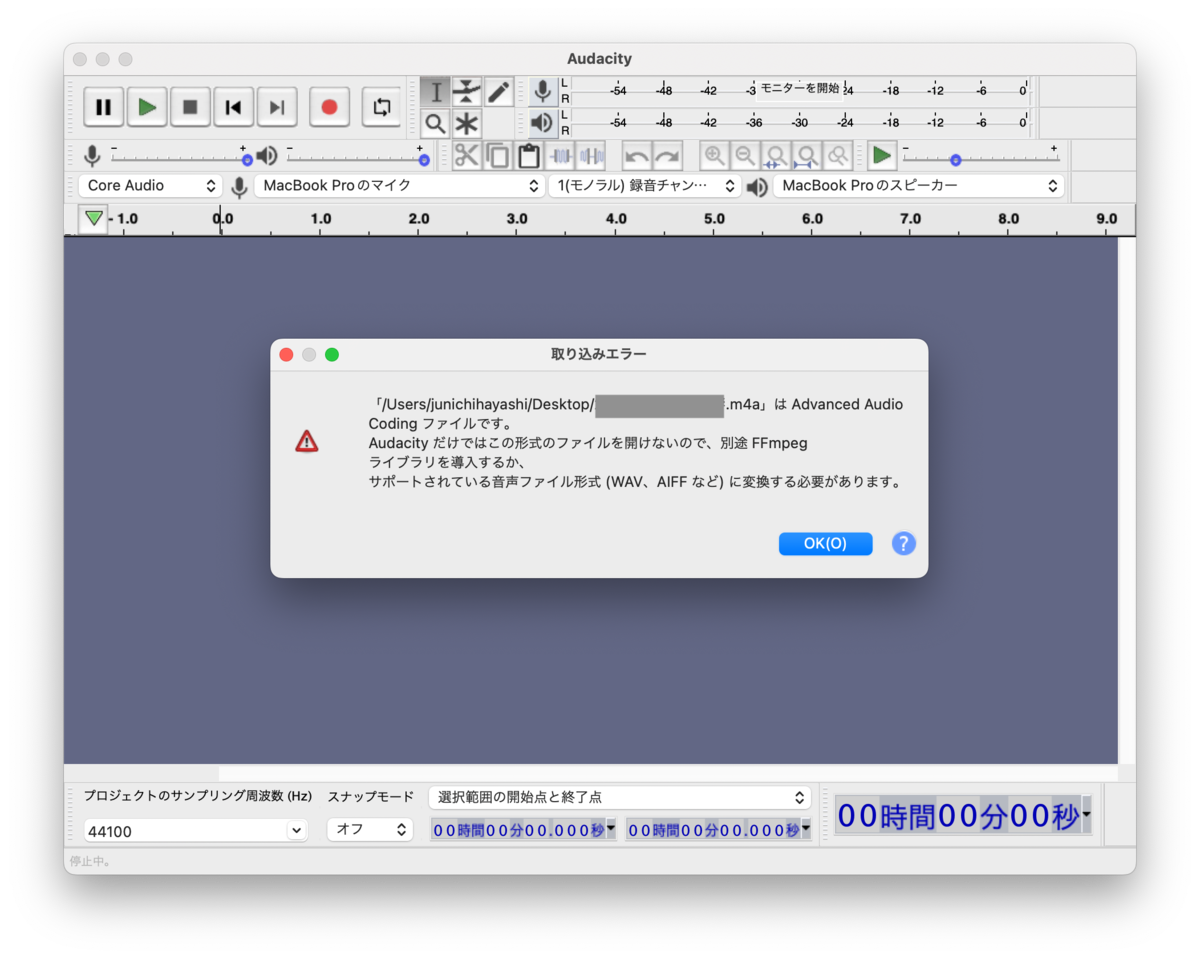This screenshot has width=1200, height=959.
Task: Open the playback meter speaker menu
Action: click(x=543, y=123)
